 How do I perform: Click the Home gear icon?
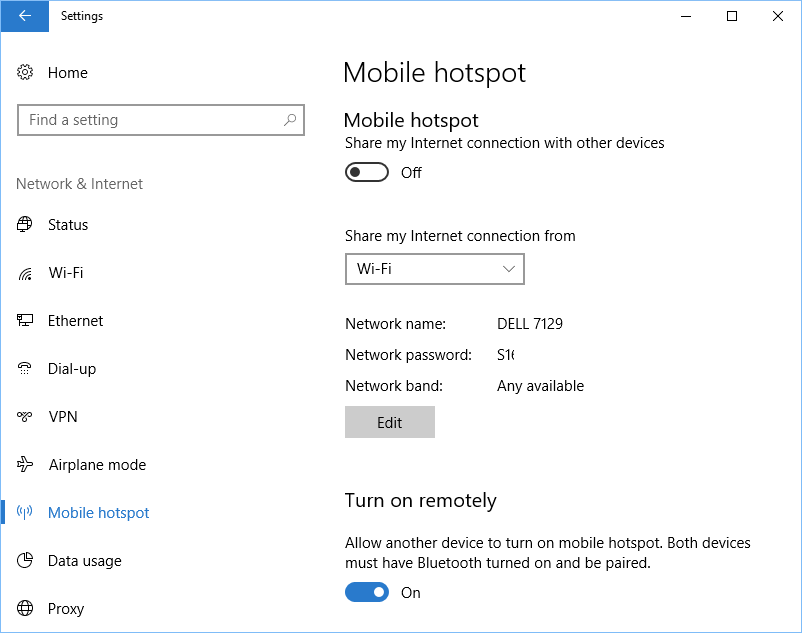[x=25, y=72]
